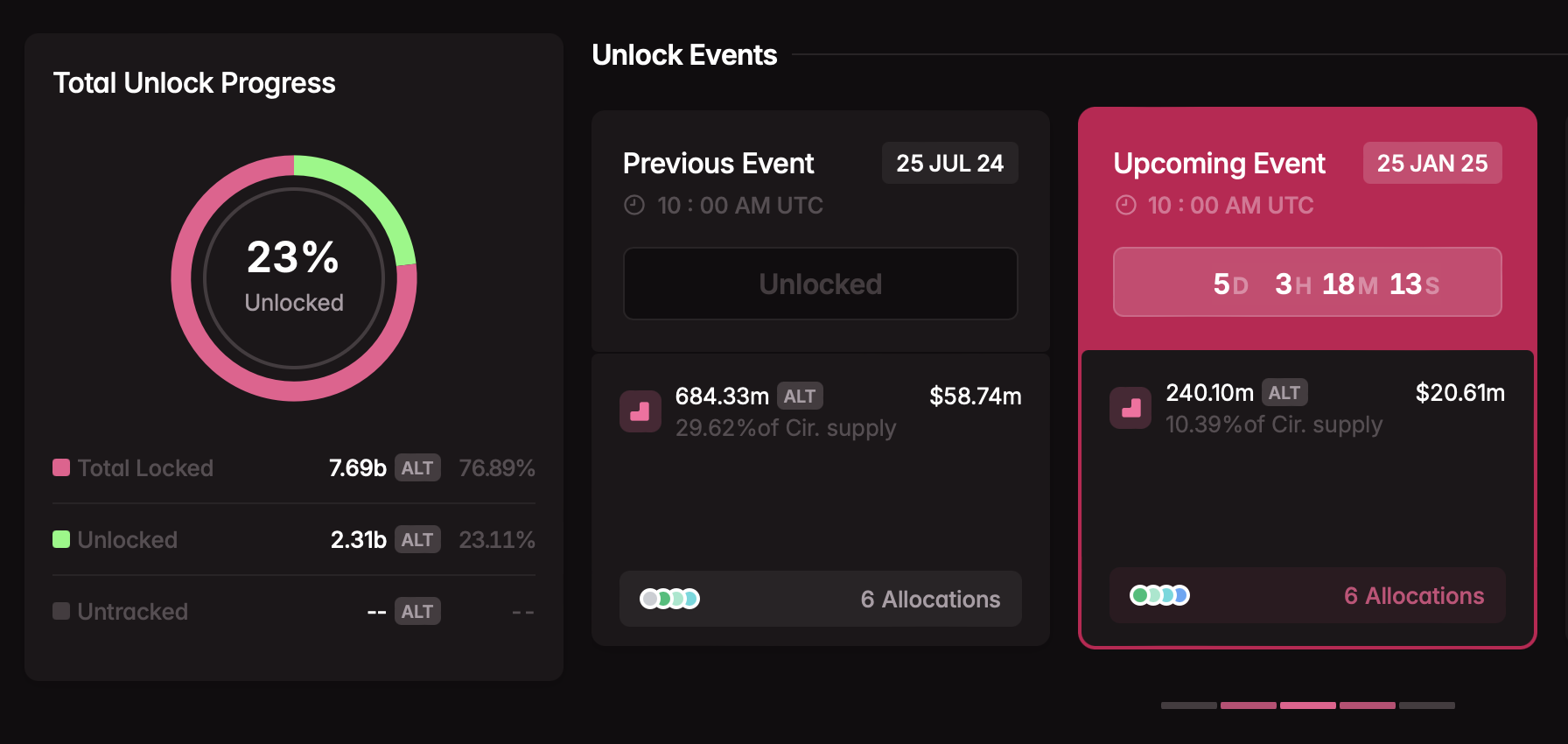Viewport: 1568px width, 744px height.
Task: Click the Upcoming Event token unlock icon
Action: pos(1130,408)
